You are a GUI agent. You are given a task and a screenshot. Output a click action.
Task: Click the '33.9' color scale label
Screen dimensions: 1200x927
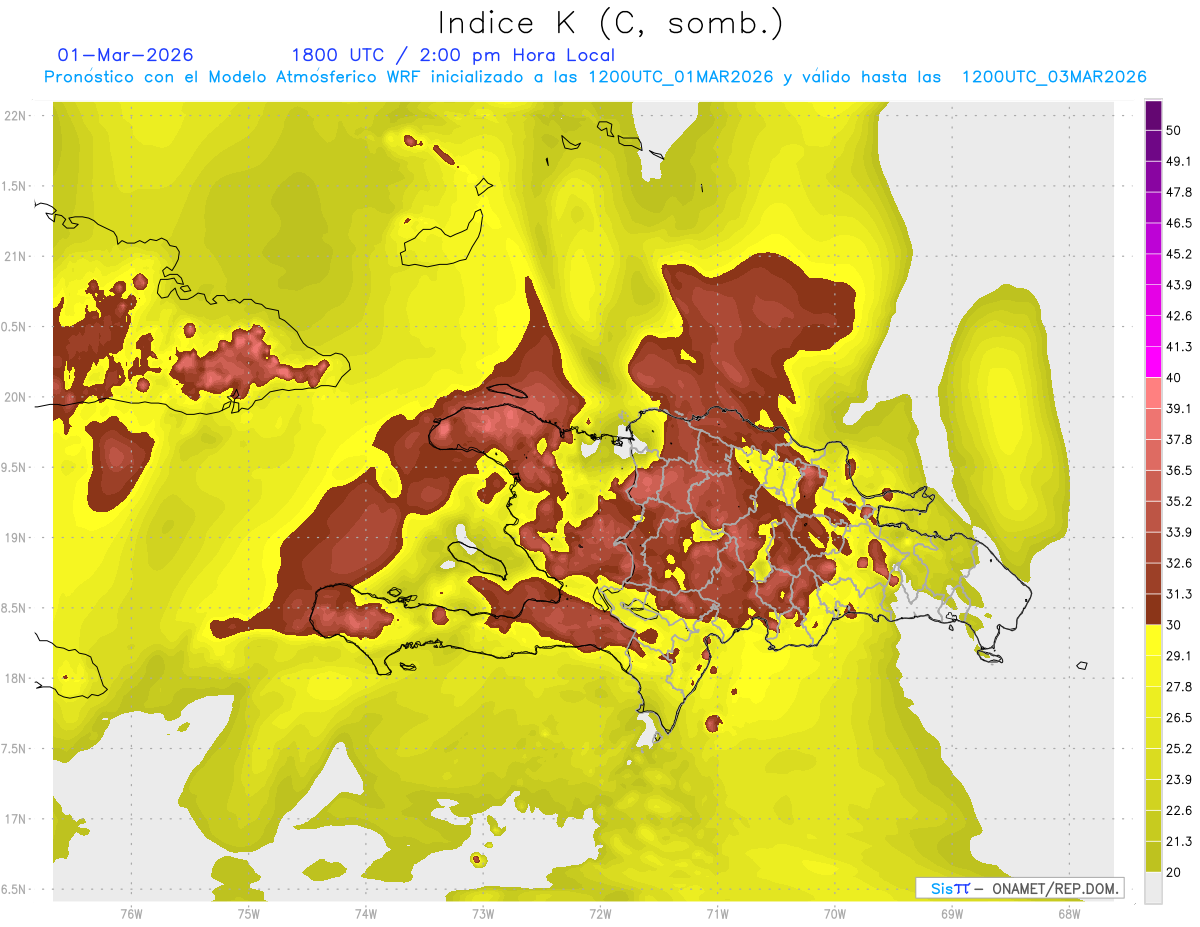tap(1178, 532)
